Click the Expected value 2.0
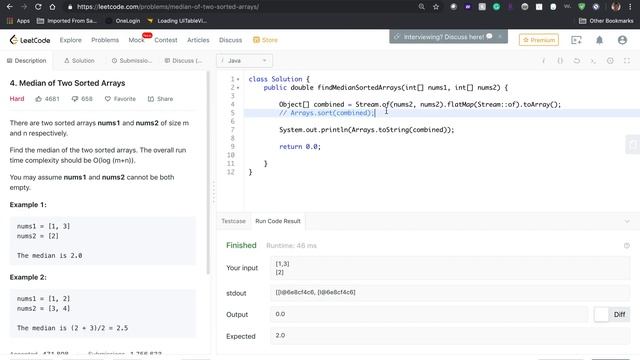 point(280,335)
